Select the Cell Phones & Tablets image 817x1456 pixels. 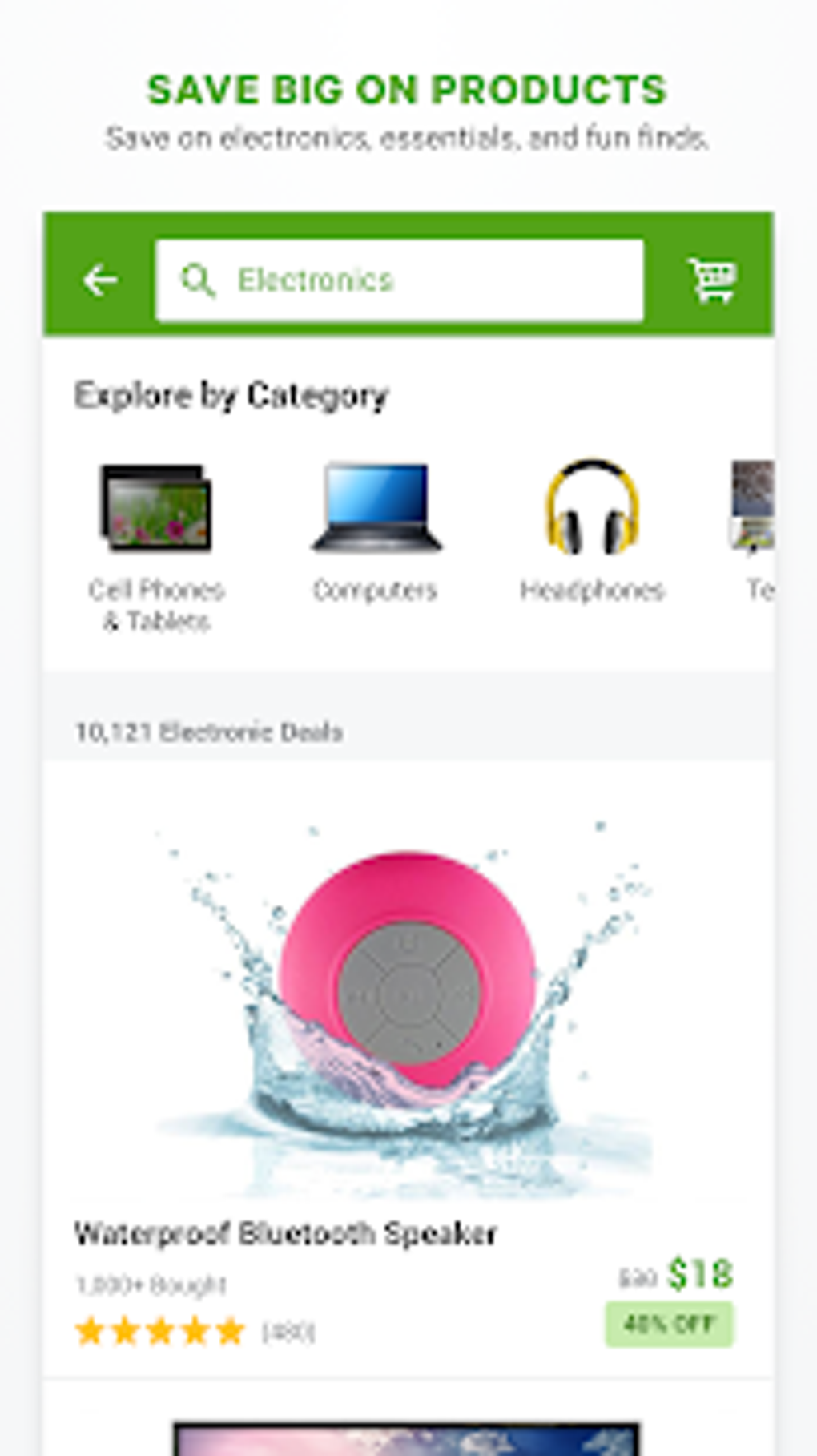pyautogui.click(x=156, y=508)
